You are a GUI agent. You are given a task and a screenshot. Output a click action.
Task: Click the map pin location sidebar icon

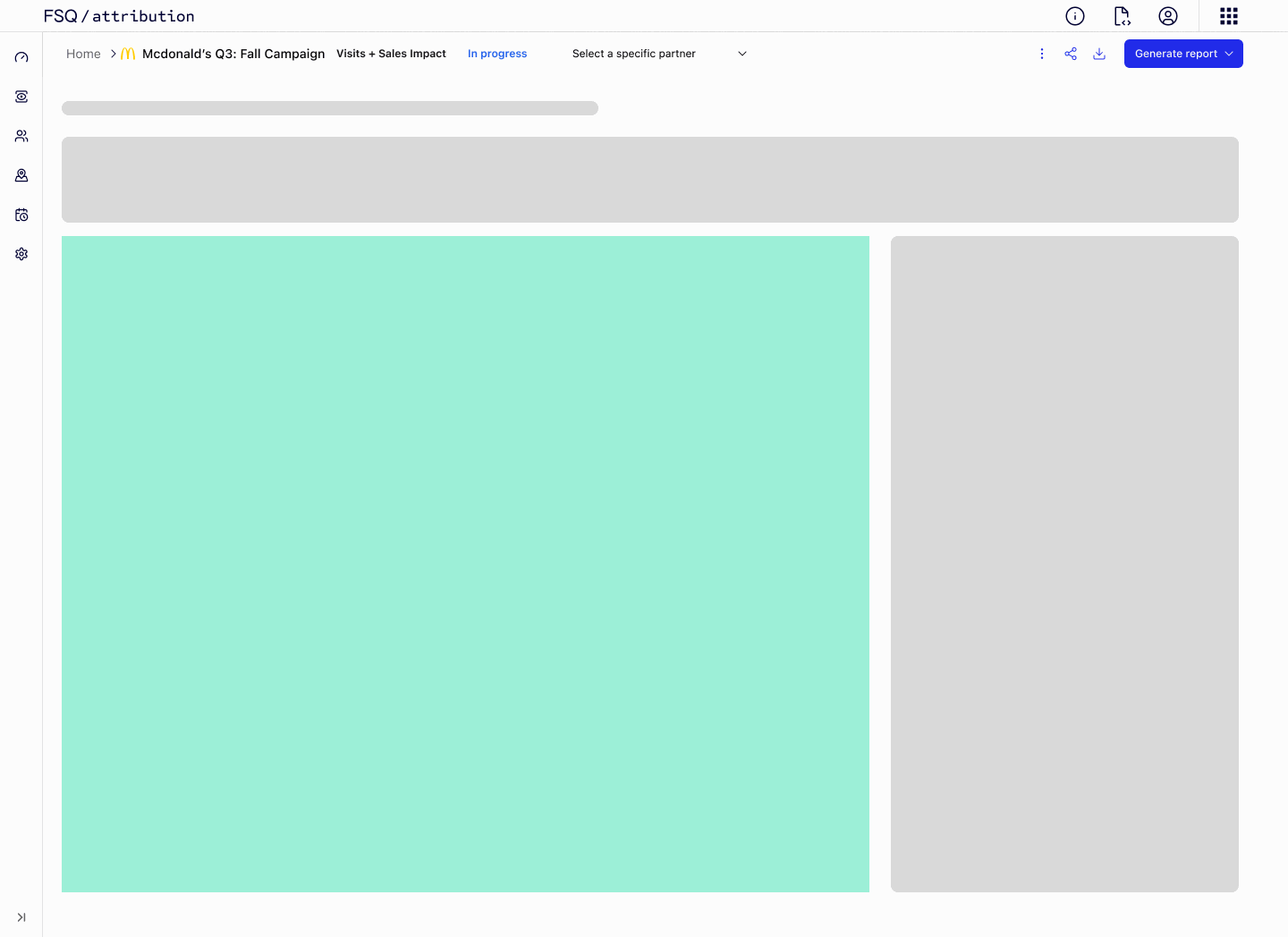point(21,175)
